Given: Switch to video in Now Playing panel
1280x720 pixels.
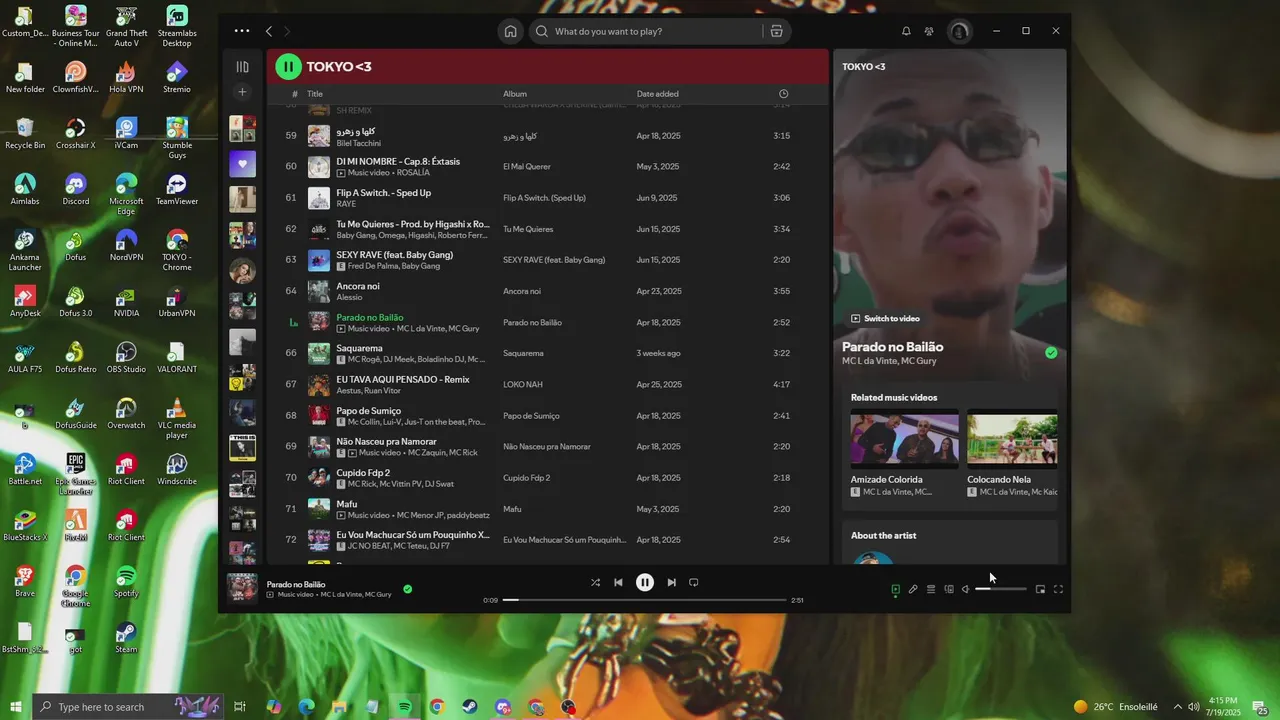Looking at the screenshot, I should pyautogui.click(x=885, y=318).
